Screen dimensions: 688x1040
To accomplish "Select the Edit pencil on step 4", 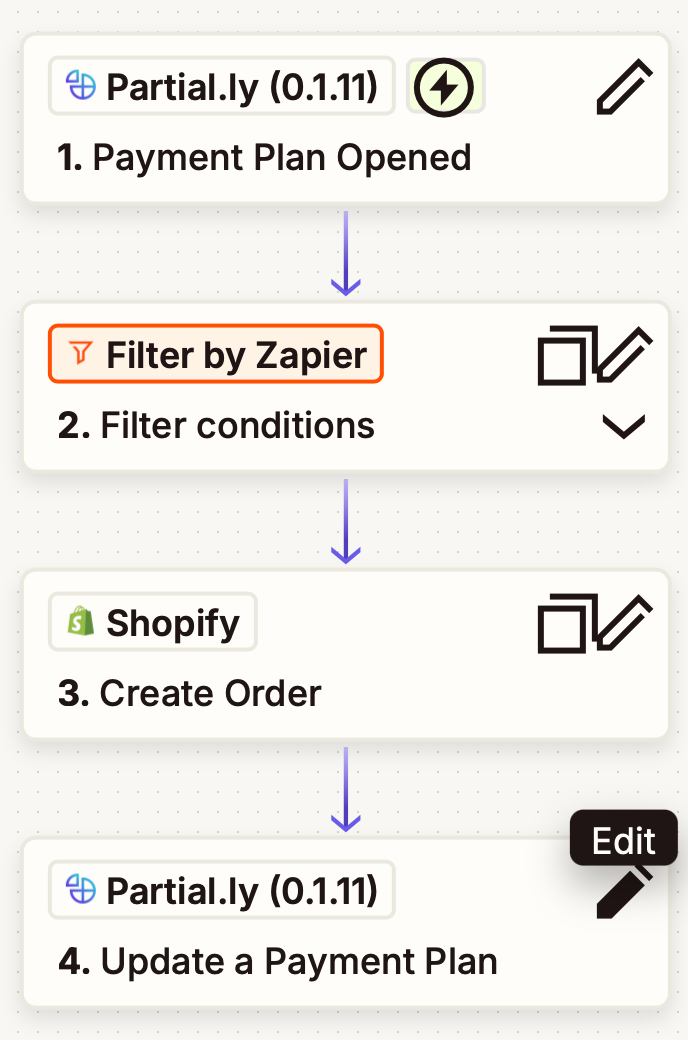I will tap(623, 893).
